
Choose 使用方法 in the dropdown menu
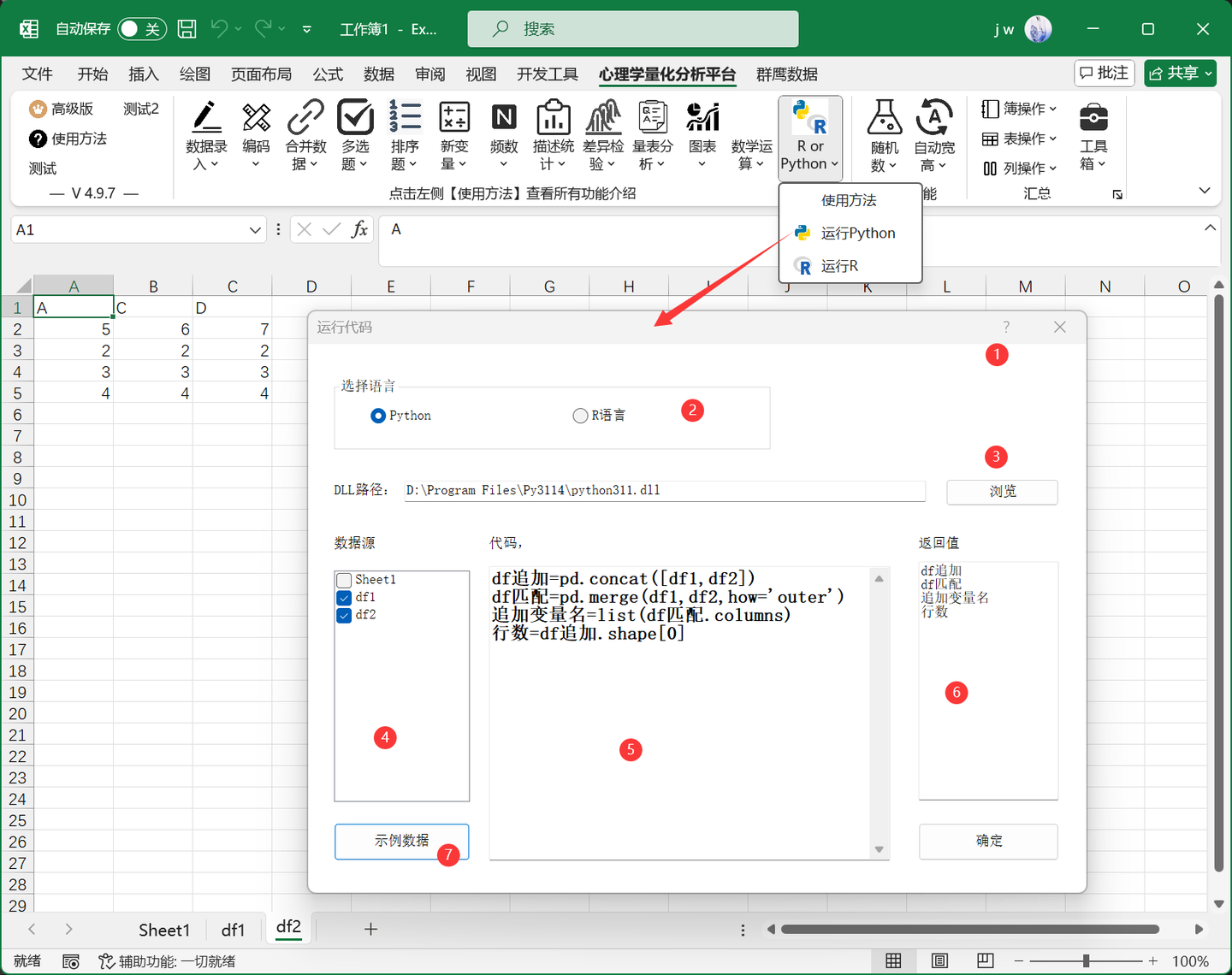click(x=850, y=200)
